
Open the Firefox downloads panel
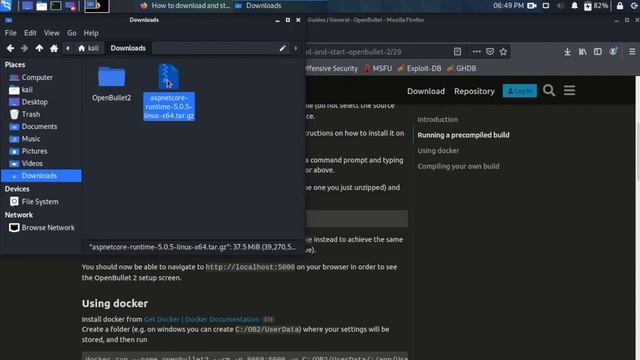click(567, 52)
